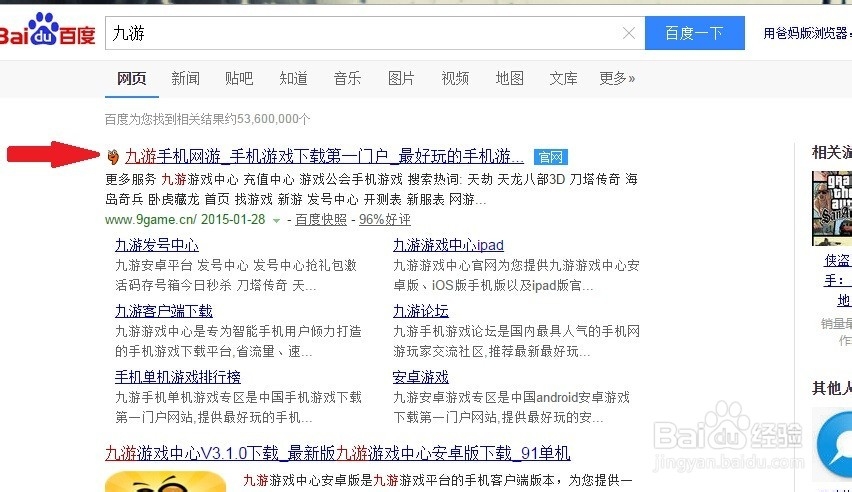Switch to the 视频 tab

pyautogui.click(x=455, y=78)
